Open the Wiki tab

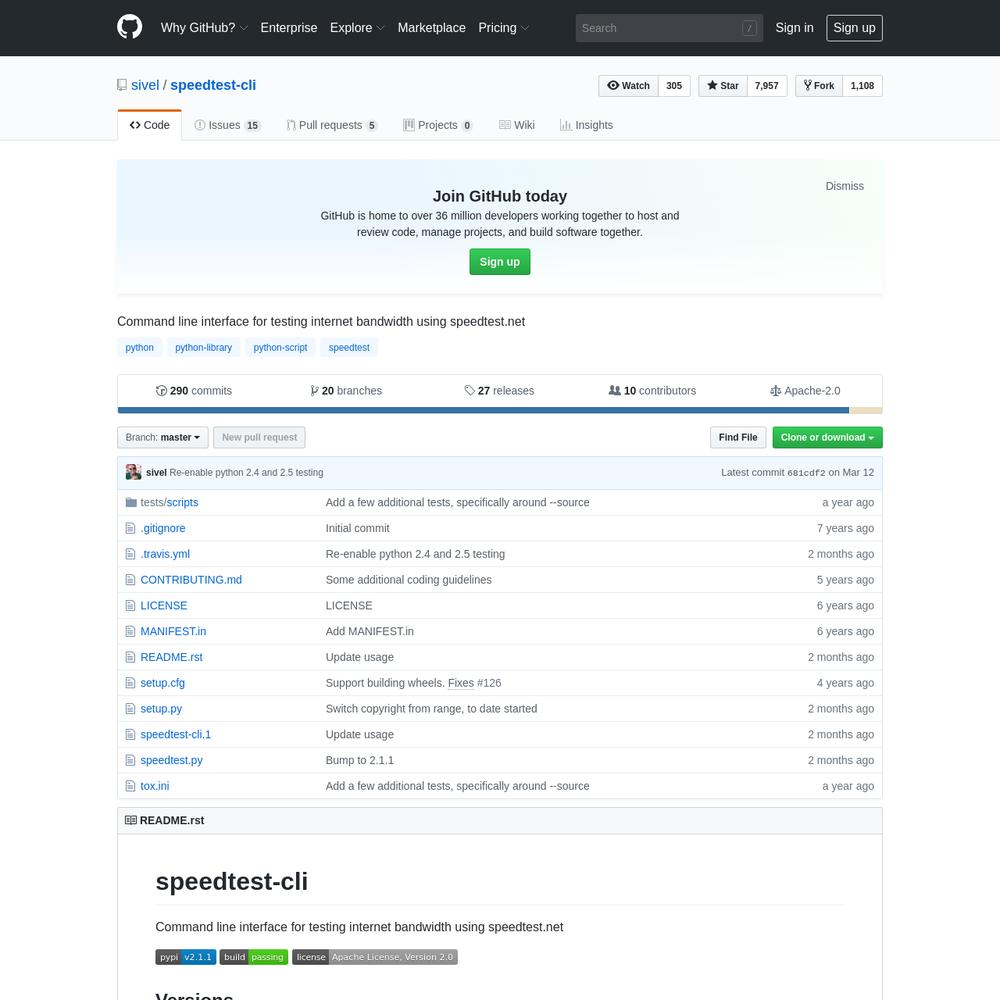point(517,125)
